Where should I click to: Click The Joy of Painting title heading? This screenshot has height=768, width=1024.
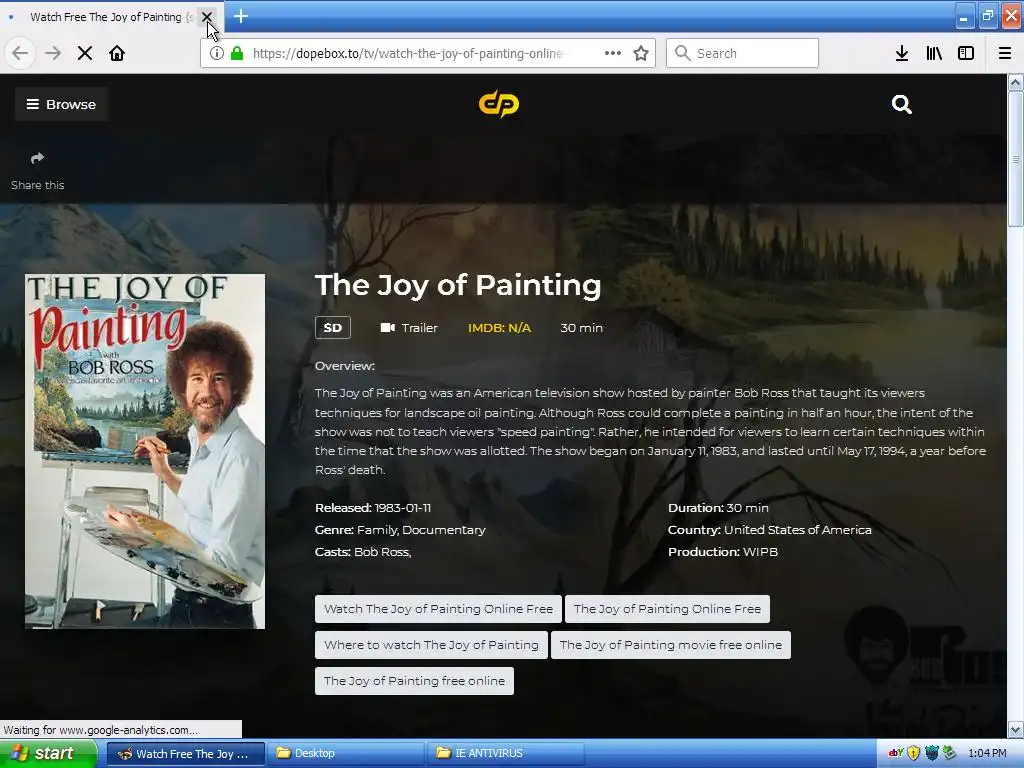click(458, 285)
